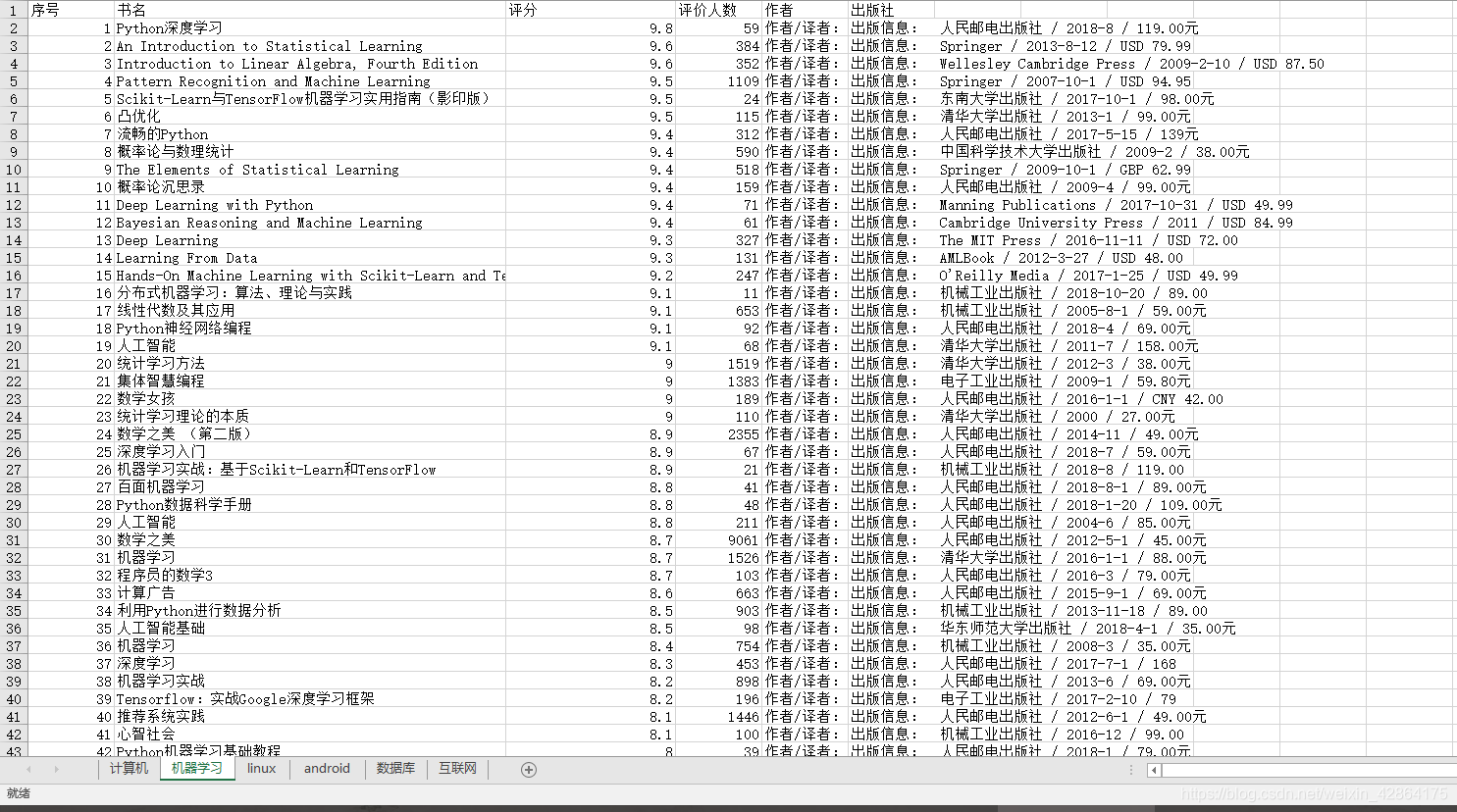Select the 机器学习 sheet tab

[197, 769]
